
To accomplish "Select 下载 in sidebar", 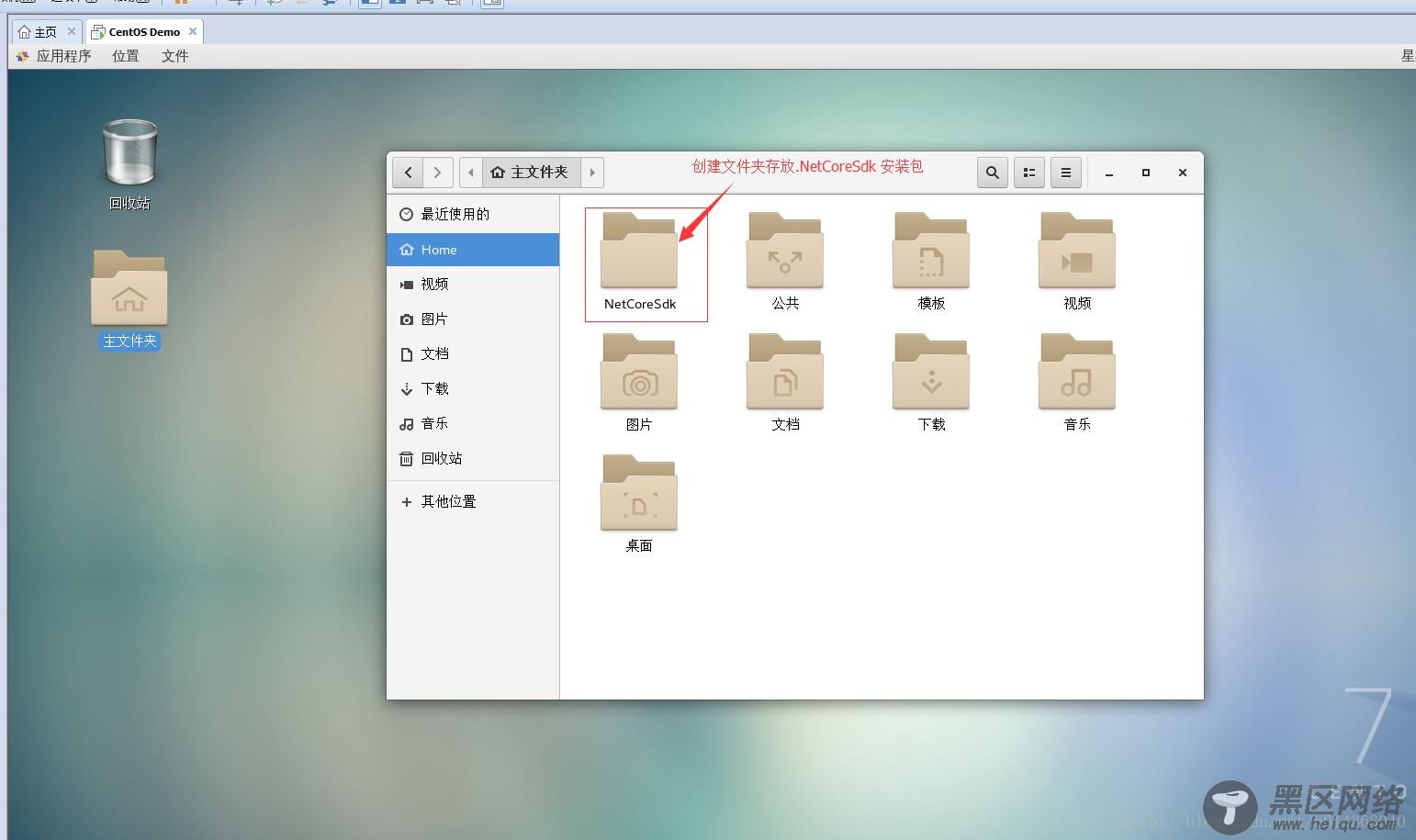I will pyautogui.click(x=473, y=388).
